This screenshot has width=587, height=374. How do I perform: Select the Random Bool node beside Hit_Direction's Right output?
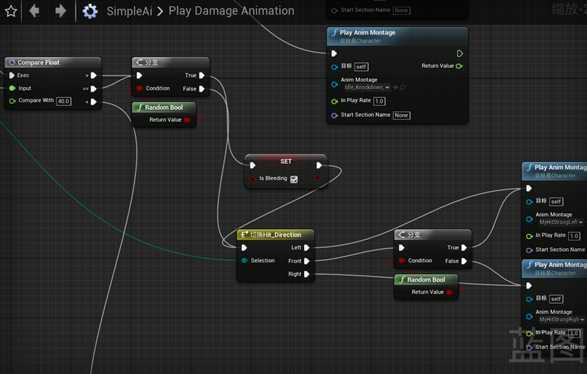click(426, 280)
